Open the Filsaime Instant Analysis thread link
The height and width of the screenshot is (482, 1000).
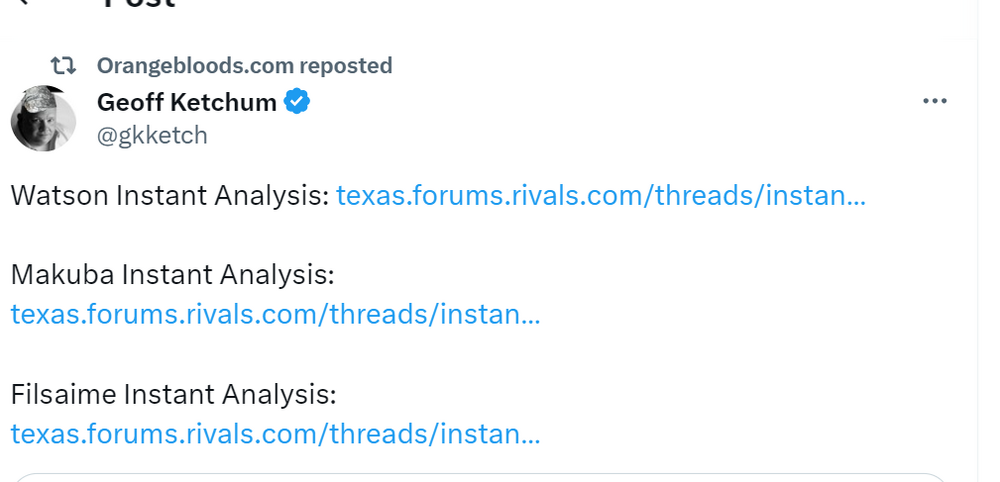[275, 434]
